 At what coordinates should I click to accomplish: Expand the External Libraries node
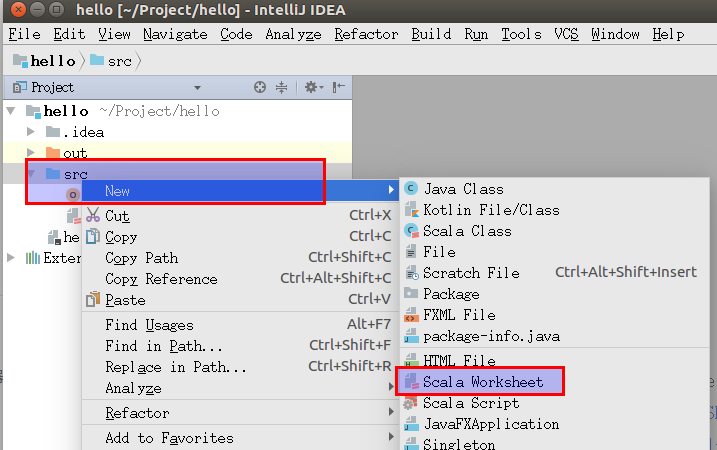[11, 257]
